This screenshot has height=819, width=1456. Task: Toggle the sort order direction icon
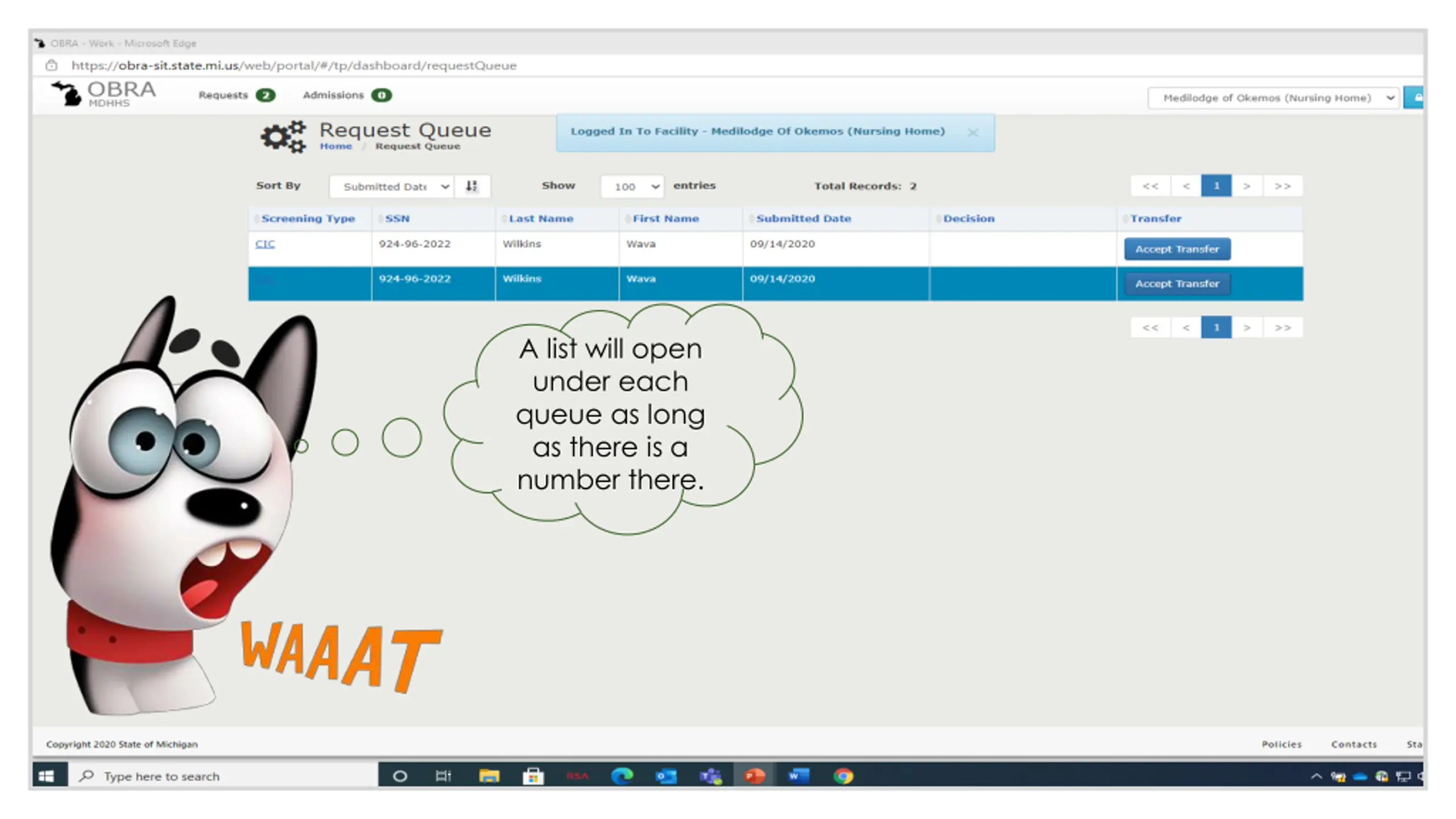click(471, 186)
